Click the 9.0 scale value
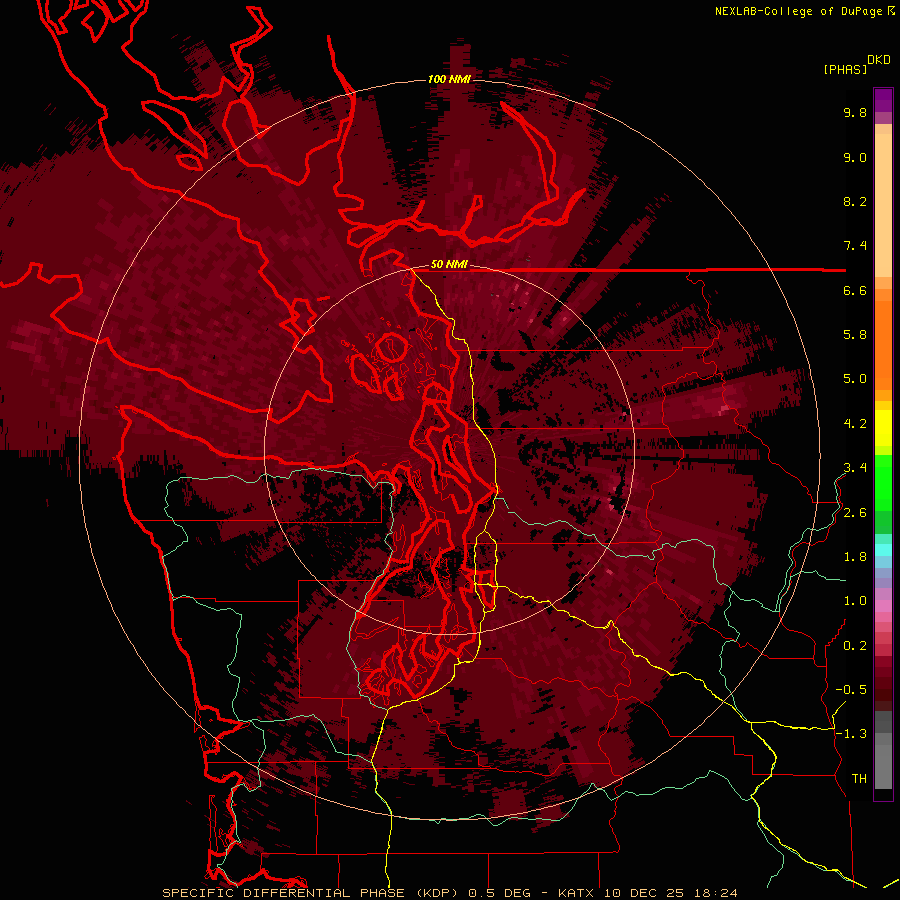The width and height of the screenshot is (900, 900). coord(855,157)
